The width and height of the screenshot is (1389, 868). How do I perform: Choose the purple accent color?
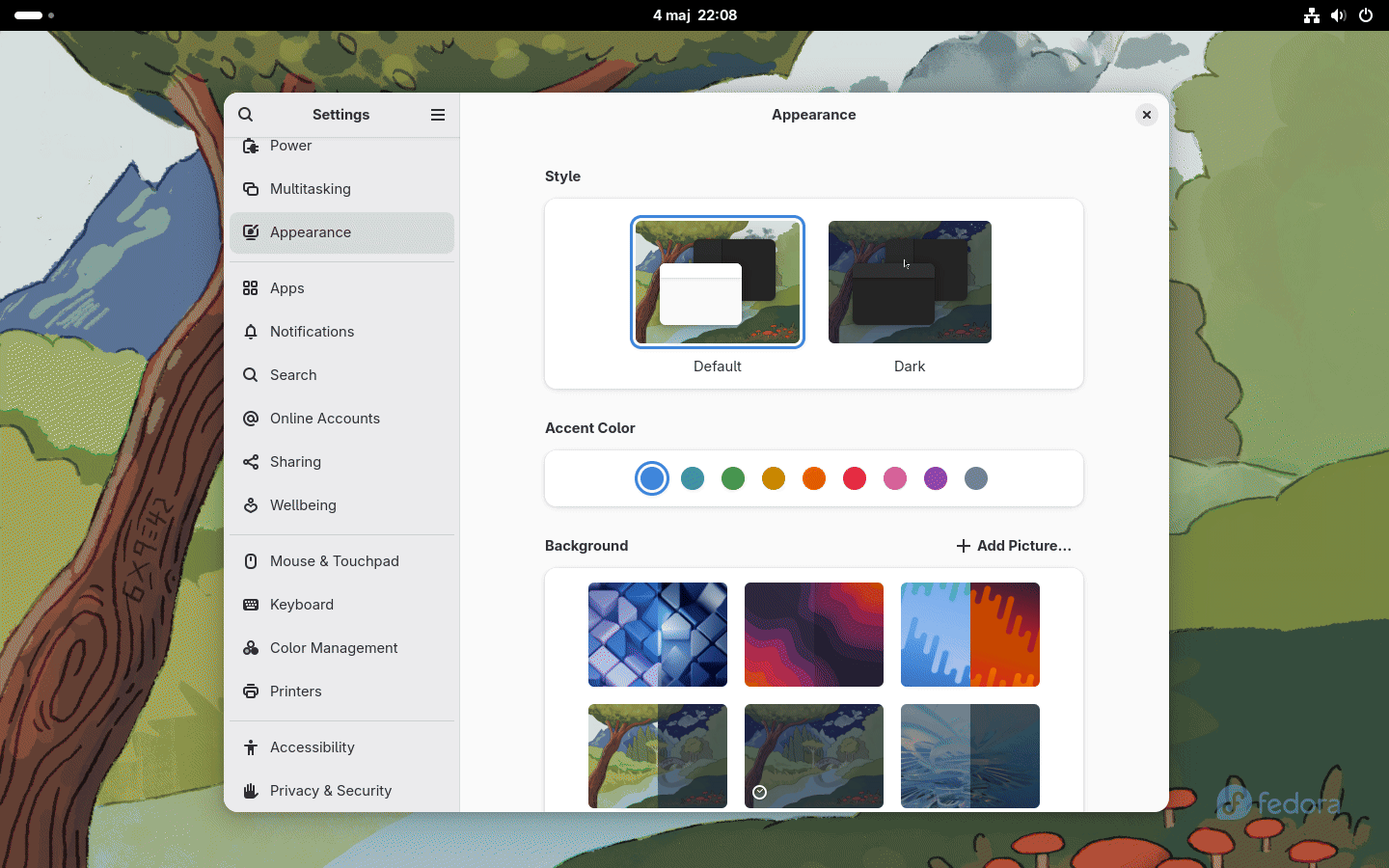936,478
